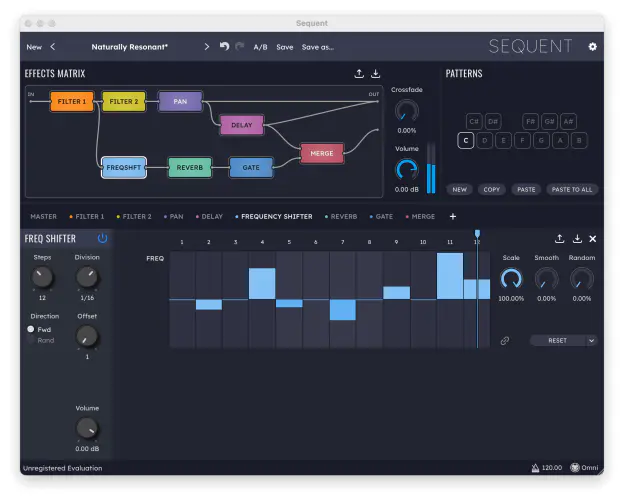The width and height of the screenshot is (624, 500).
Task: Click the PASTE pattern button
Action: (526, 189)
